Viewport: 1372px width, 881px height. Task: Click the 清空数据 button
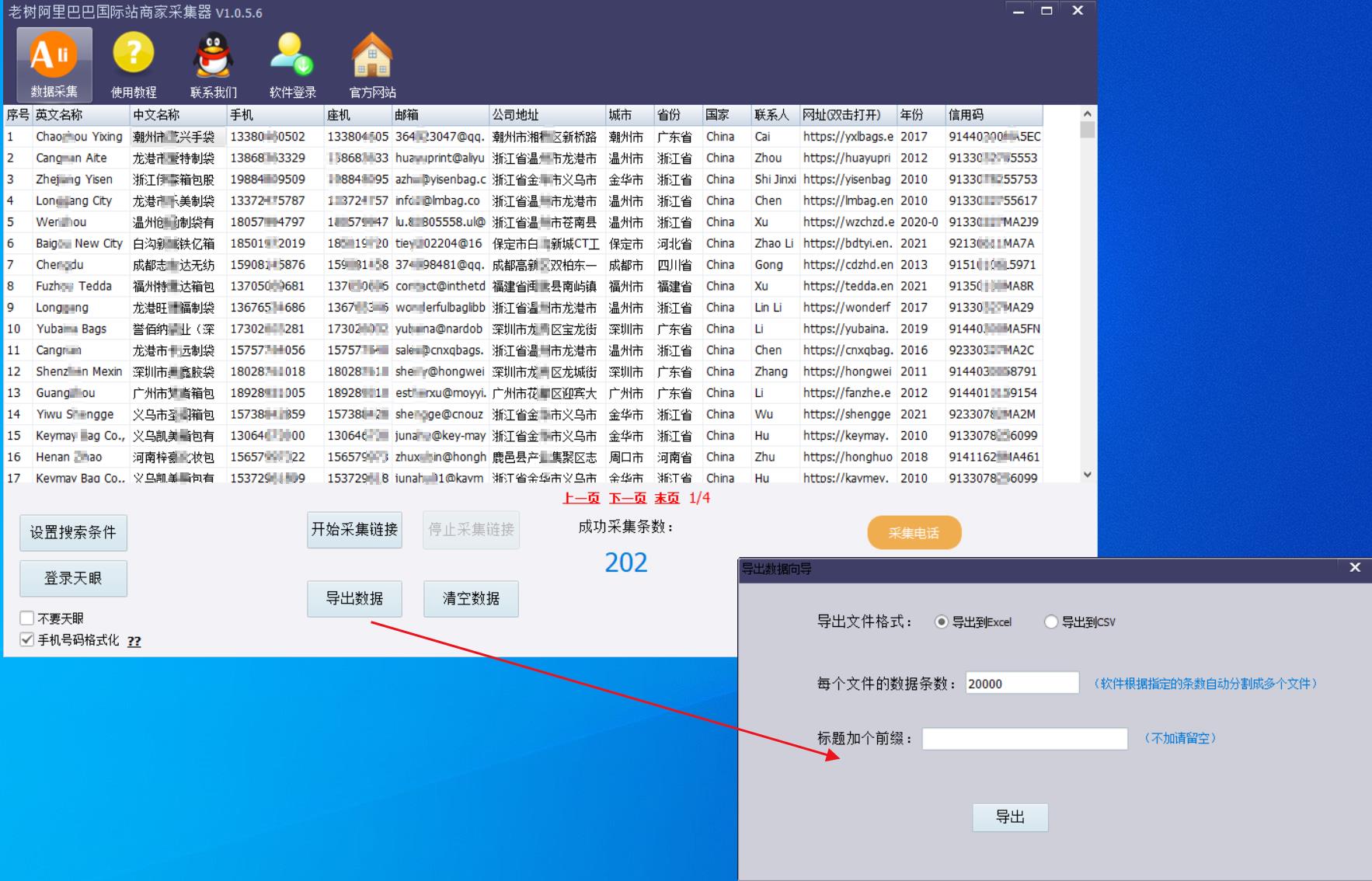(x=471, y=598)
